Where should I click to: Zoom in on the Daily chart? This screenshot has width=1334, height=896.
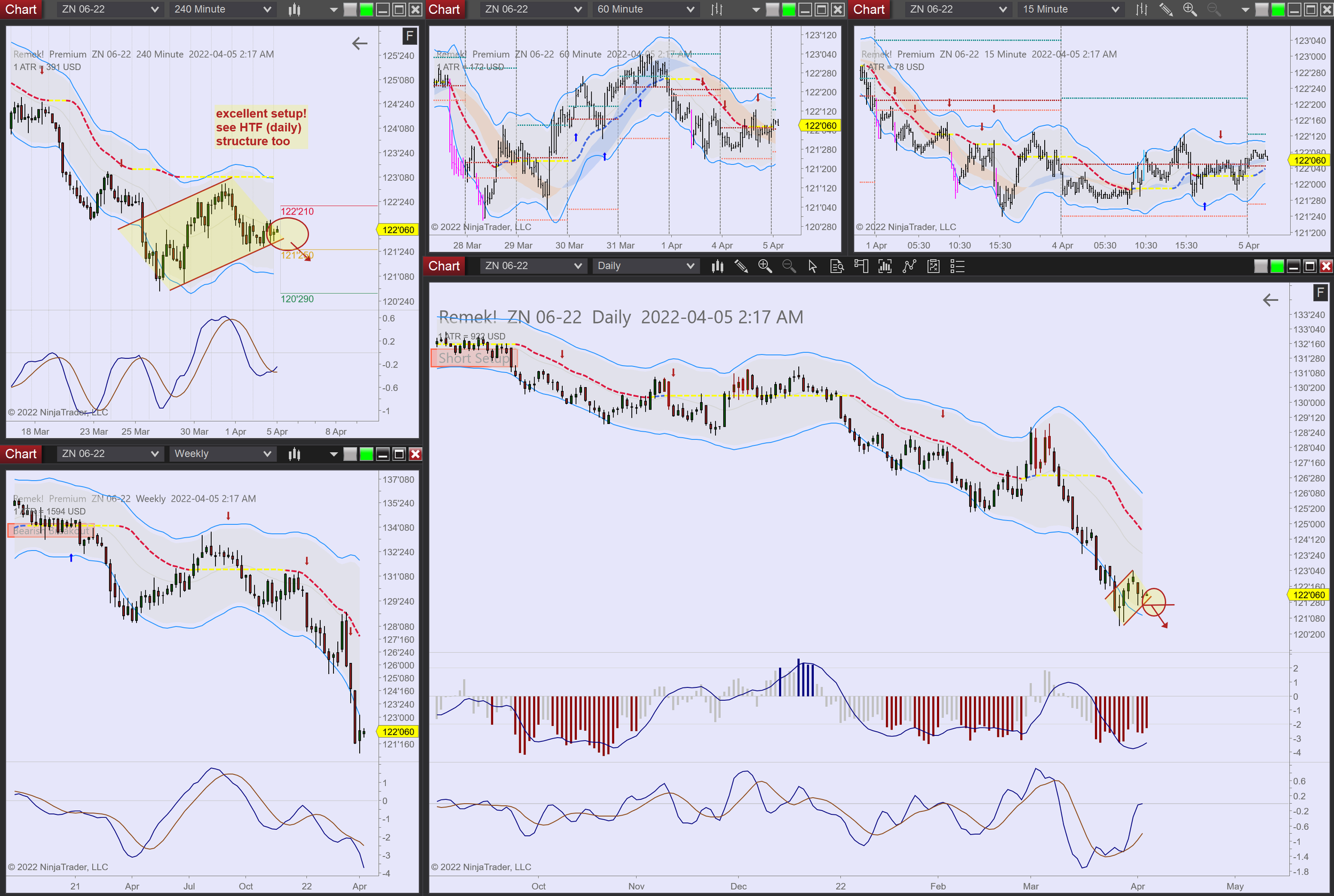point(765,266)
